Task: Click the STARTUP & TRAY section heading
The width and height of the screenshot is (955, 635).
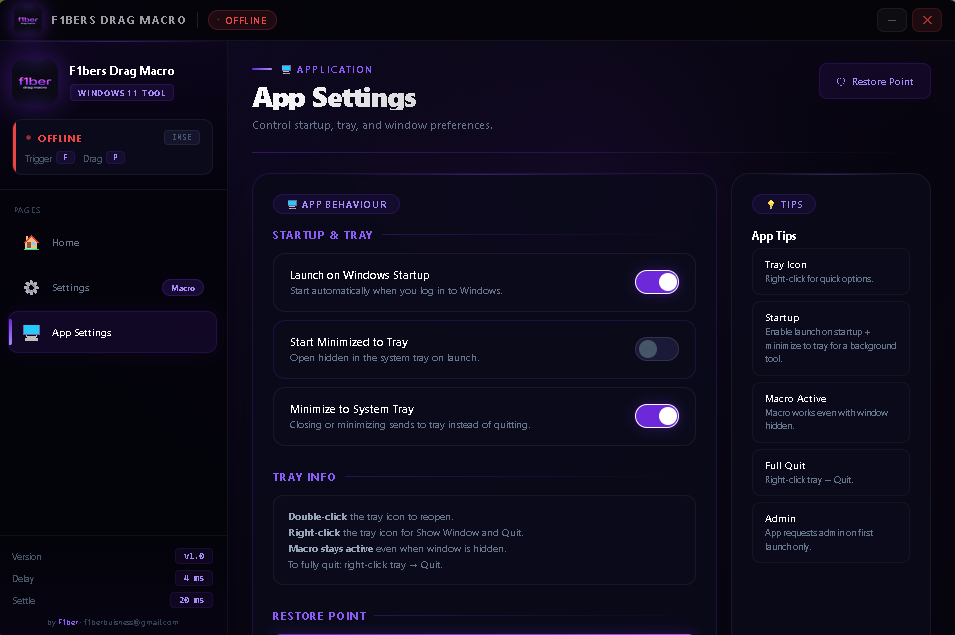Action: (x=322, y=235)
